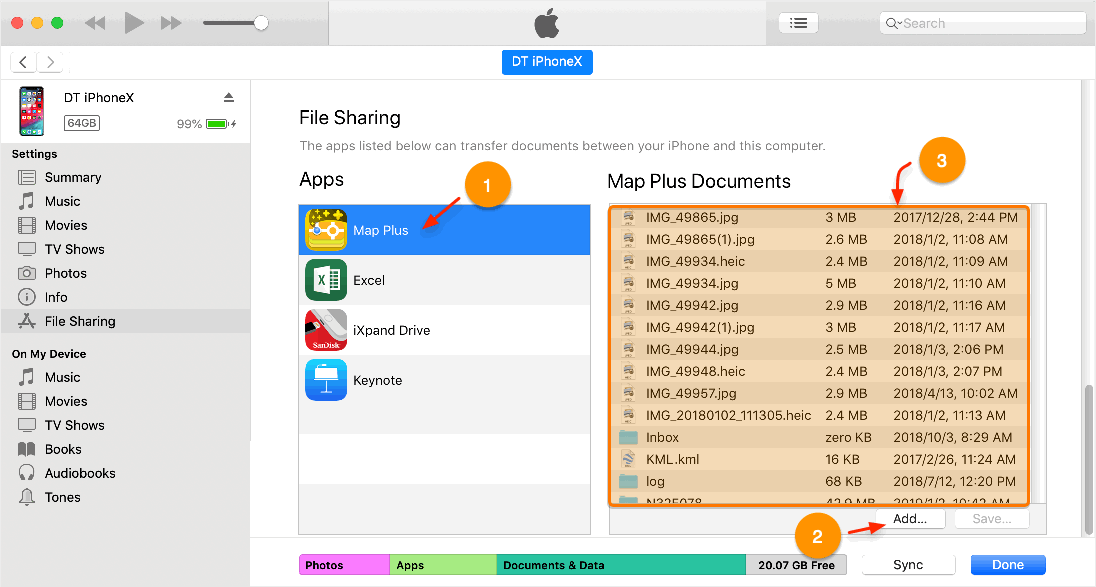Click the 64GB capacity badge
This screenshot has width=1096, height=587.
pos(82,123)
